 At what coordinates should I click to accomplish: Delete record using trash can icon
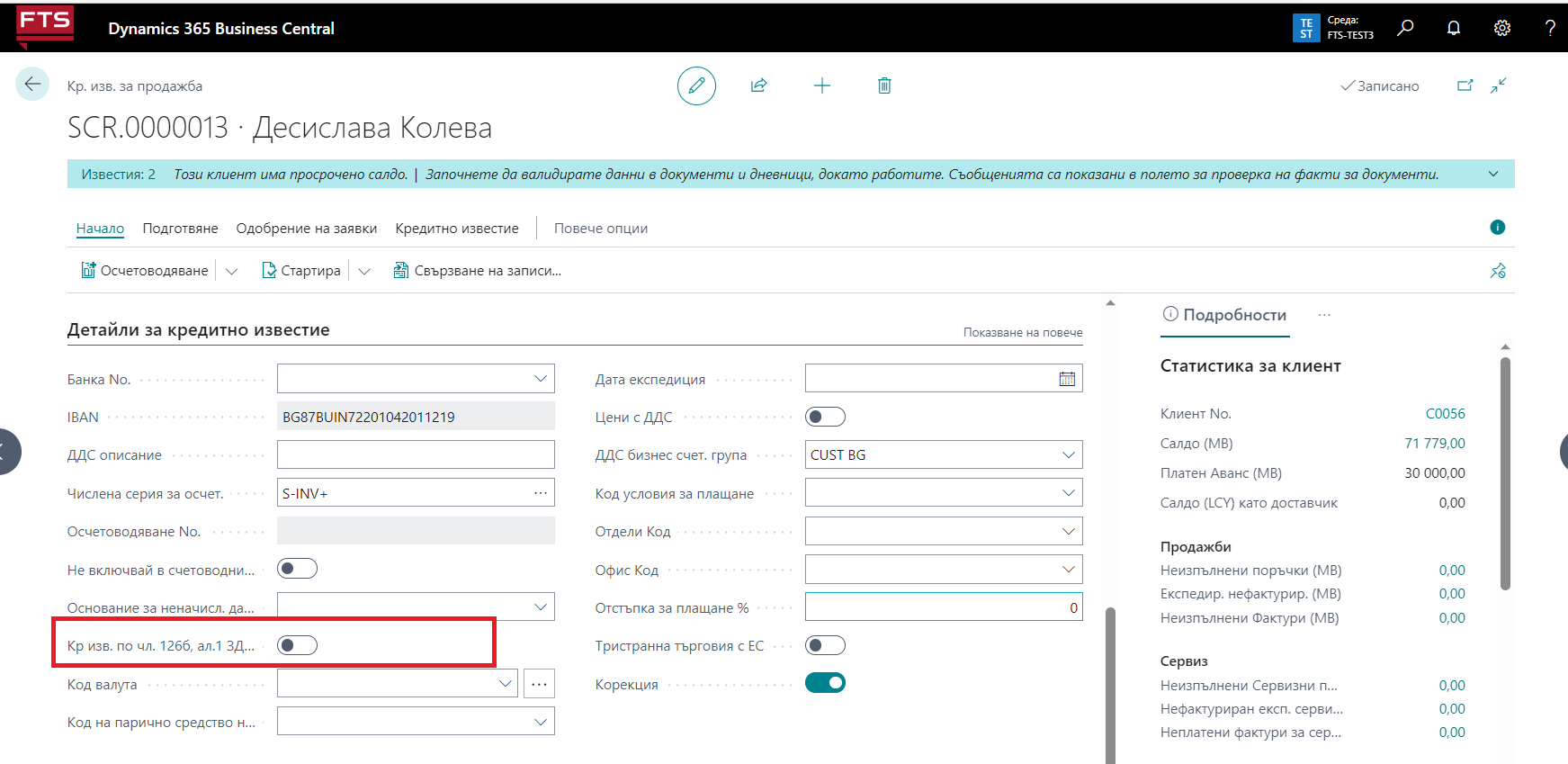(x=884, y=85)
